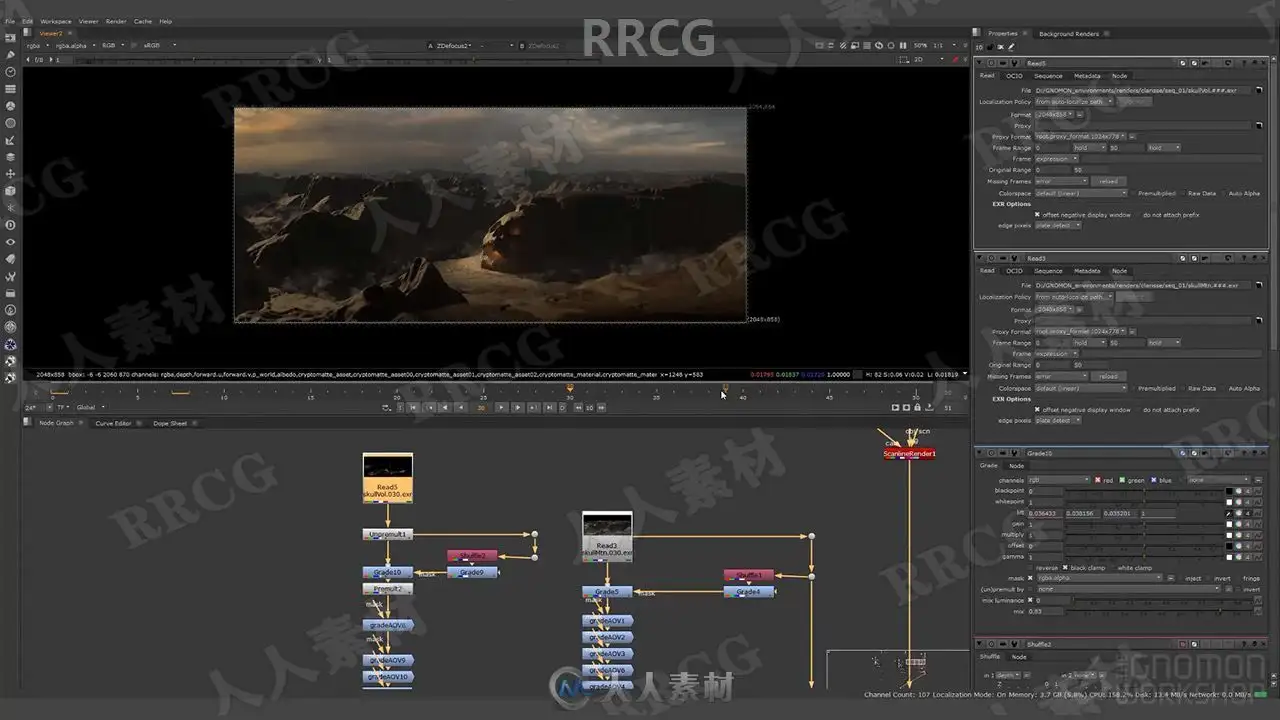The image size is (1280, 720).
Task: Open the Channel nodes toolbar icon
Action: coord(10,89)
